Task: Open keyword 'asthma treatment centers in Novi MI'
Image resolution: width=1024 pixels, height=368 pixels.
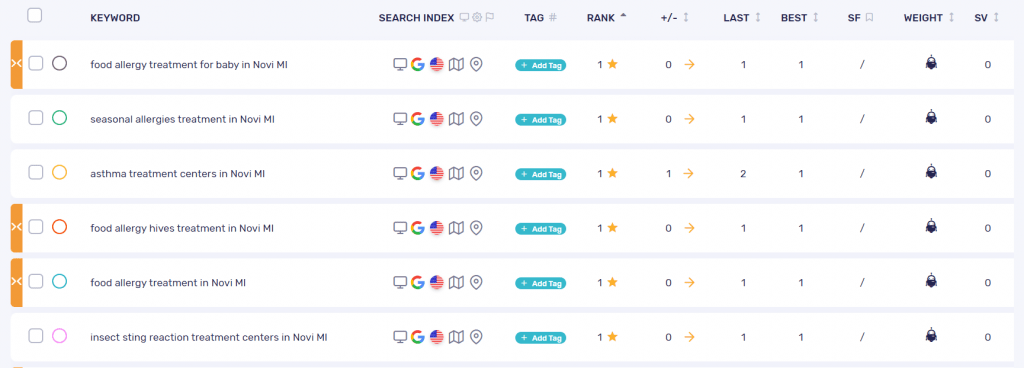Action: 178,174
